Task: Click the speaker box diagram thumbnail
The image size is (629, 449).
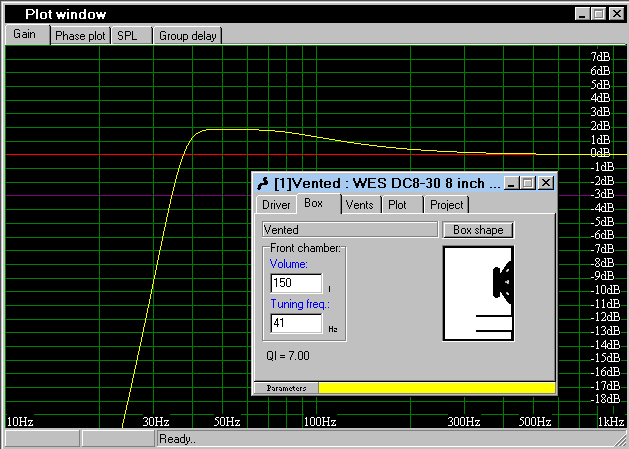Action: tap(478, 294)
